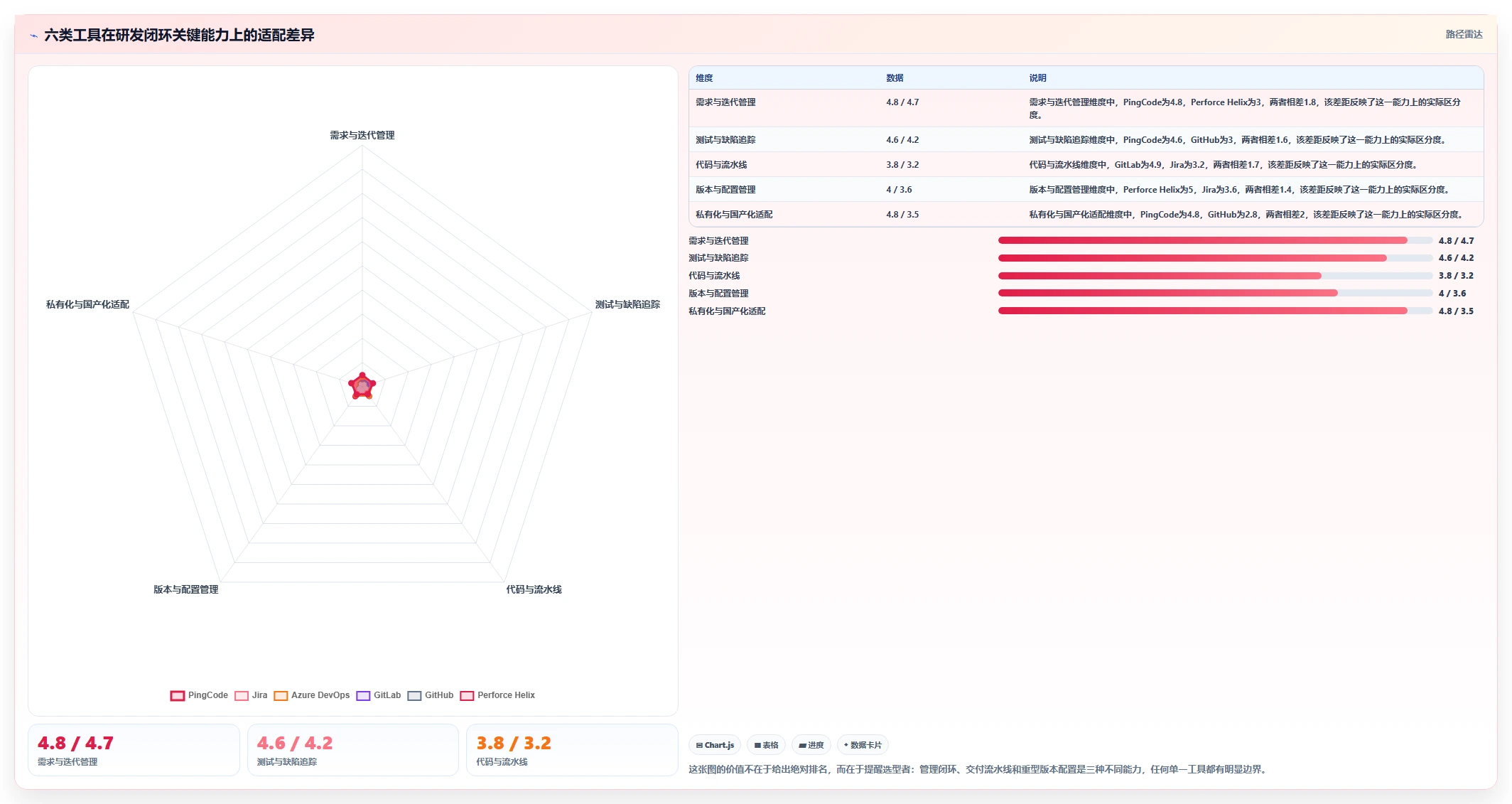This screenshot has width=1512, height=804.
Task: Toggle Azure DevOps legend swatch
Action: click(281, 695)
